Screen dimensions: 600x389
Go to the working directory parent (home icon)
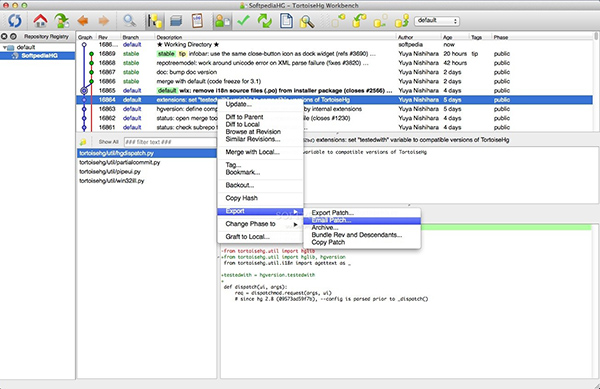click(x=40, y=21)
